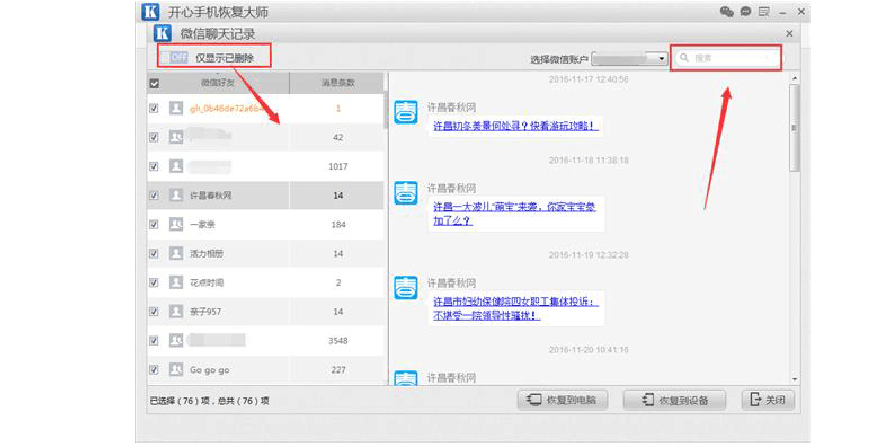893x443 pixels.
Task: Click message count 227
Action: tap(338, 370)
